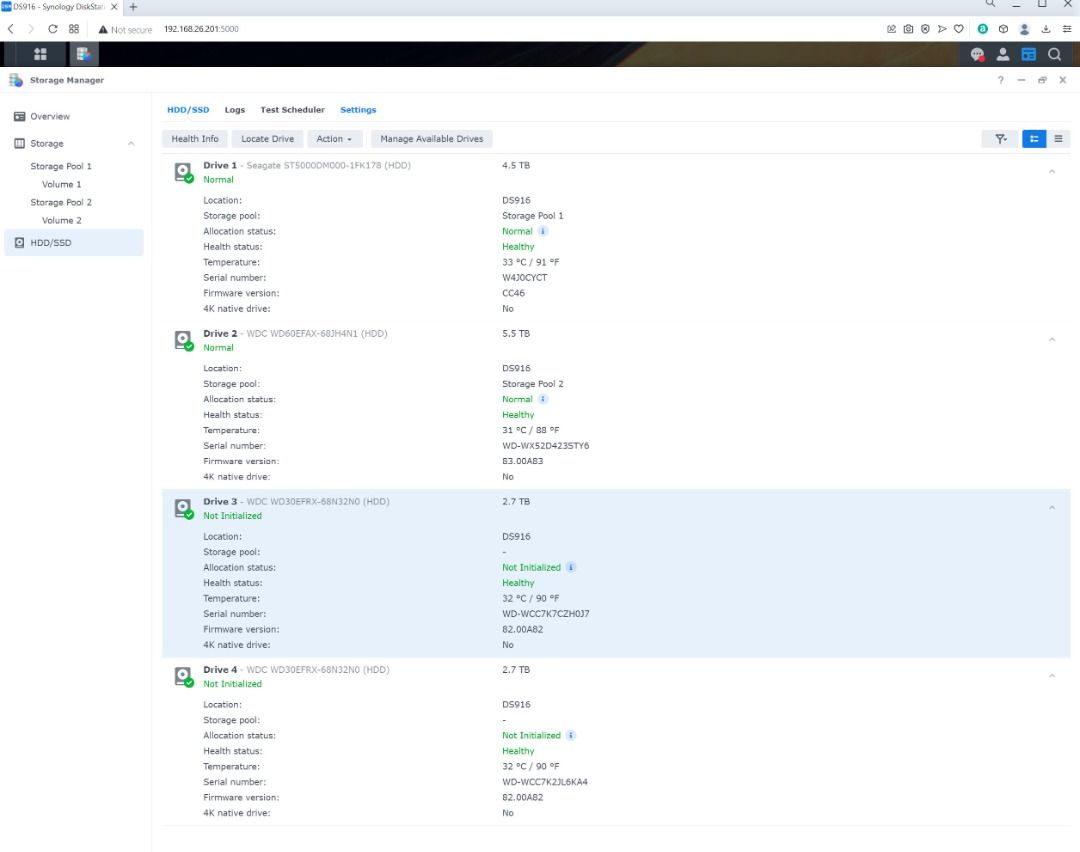Close the DS916 browser tab
This screenshot has height=852, width=1080.
tap(114, 7)
